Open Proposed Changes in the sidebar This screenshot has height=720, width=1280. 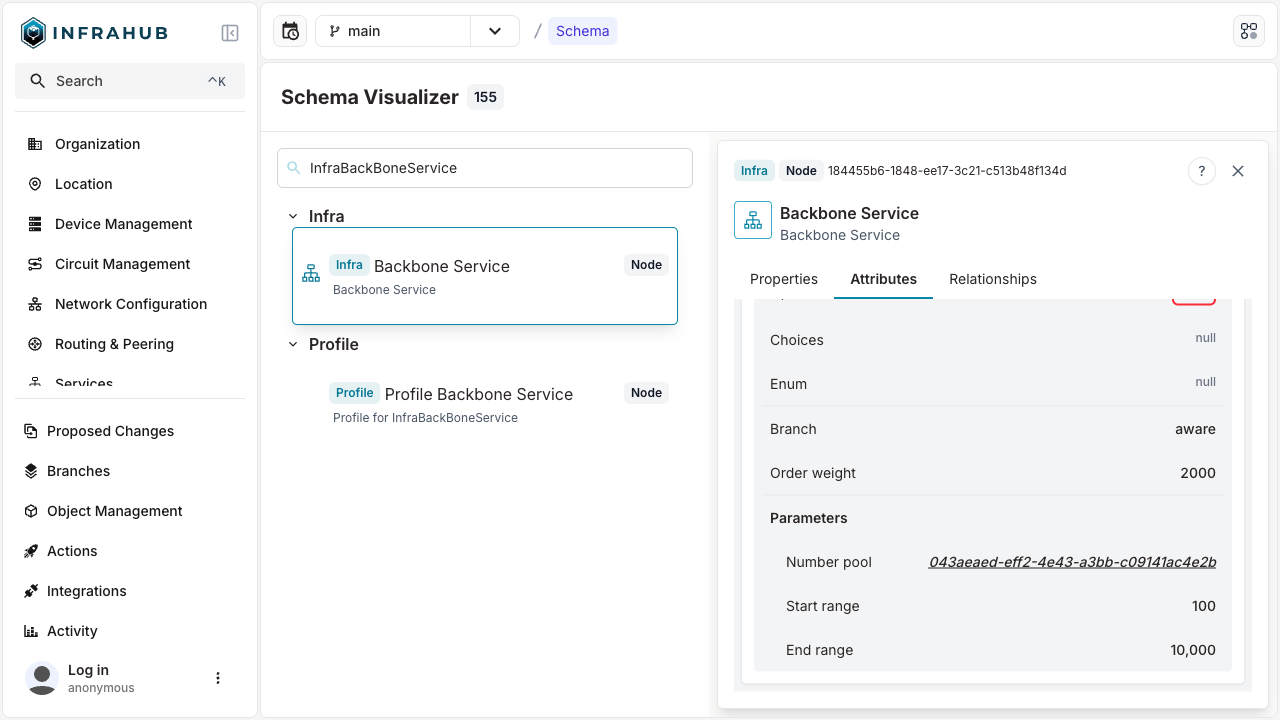110,431
